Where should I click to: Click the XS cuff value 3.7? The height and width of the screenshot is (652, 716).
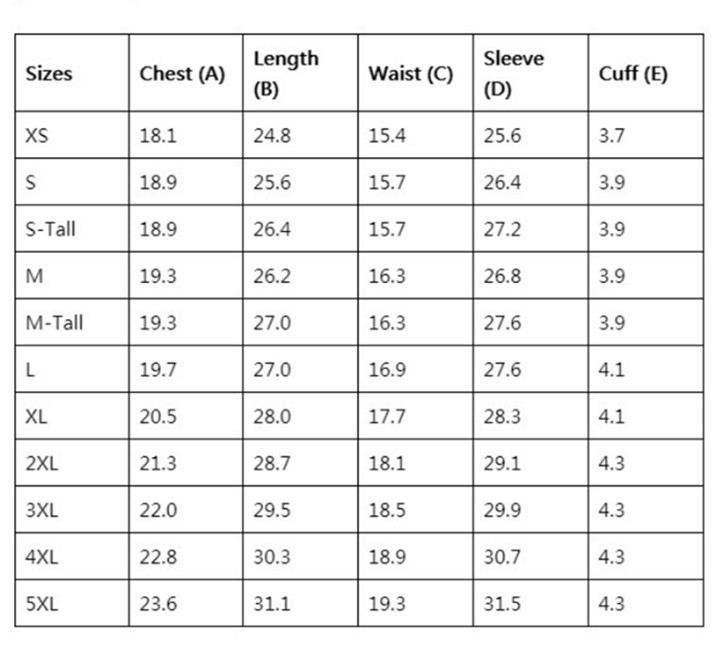(611, 136)
